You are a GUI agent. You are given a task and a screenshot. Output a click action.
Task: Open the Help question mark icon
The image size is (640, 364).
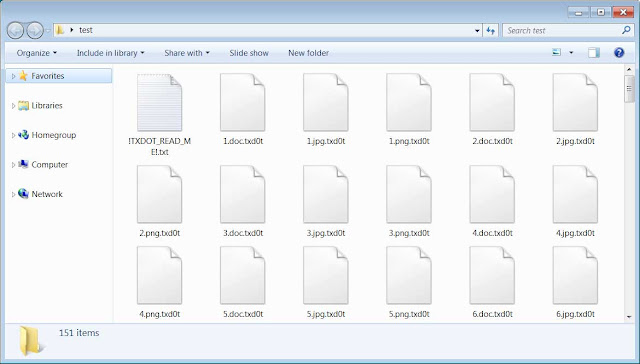(619, 53)
